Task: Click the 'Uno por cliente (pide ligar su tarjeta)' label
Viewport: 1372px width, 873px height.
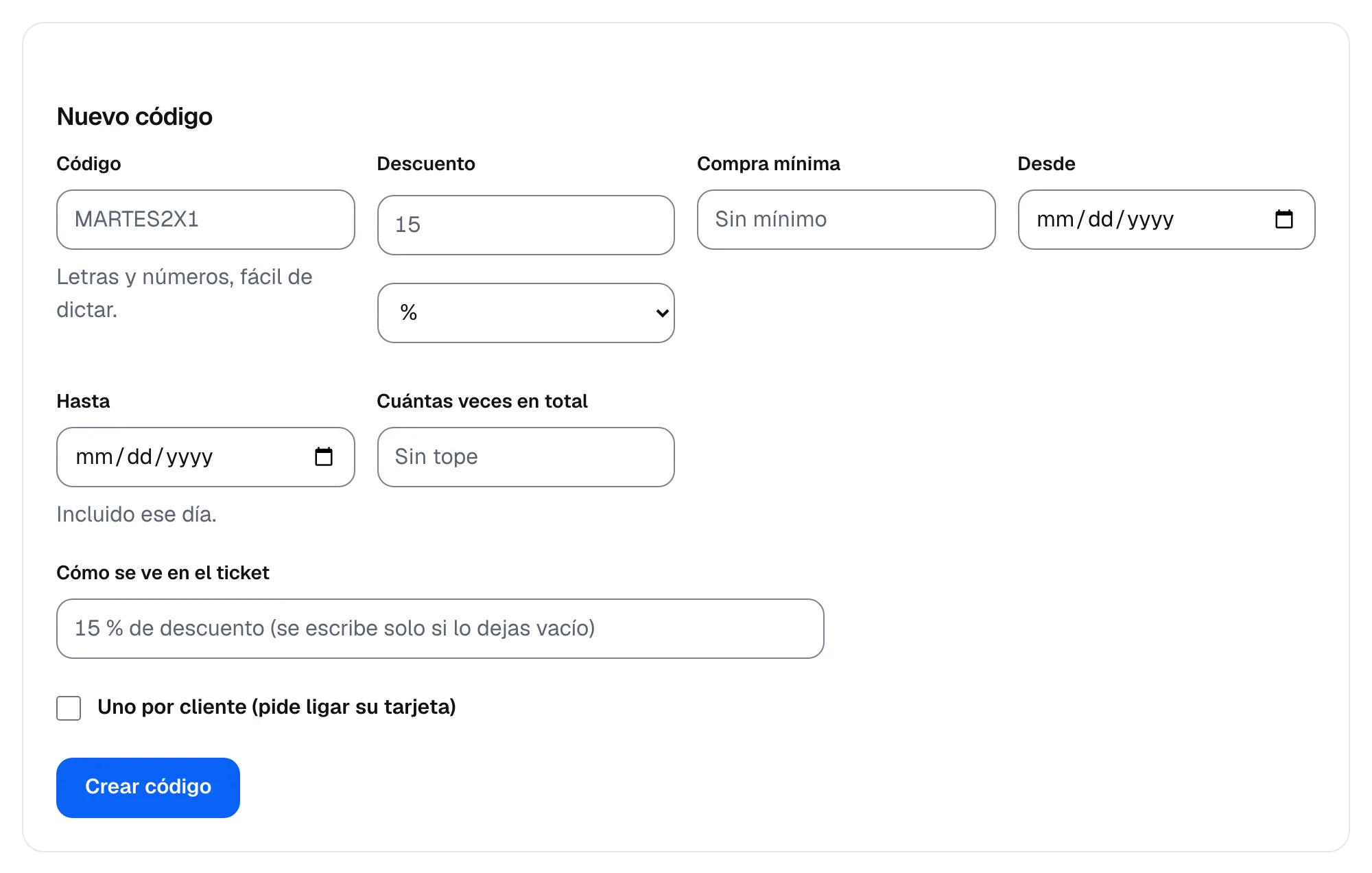Action: coord(276,707)
